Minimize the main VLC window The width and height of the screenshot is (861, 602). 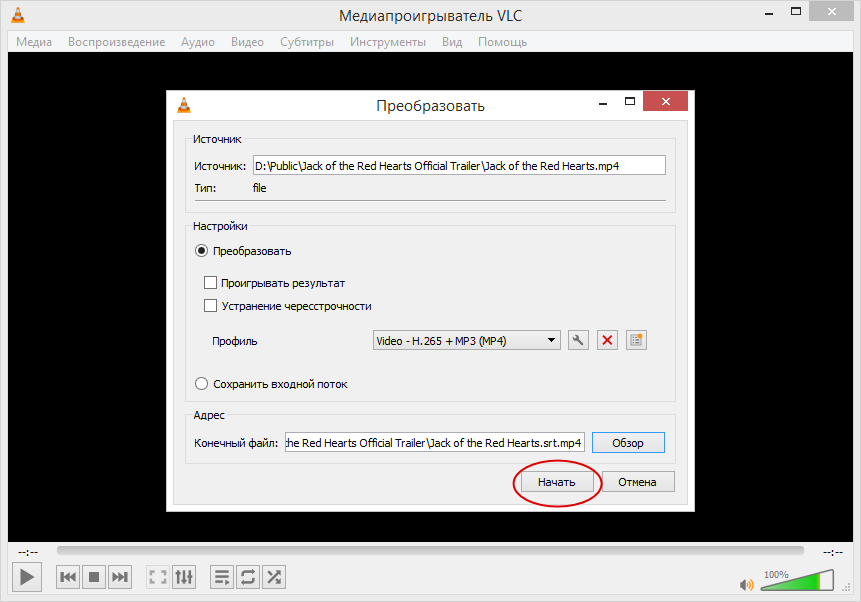click(769, 13)
